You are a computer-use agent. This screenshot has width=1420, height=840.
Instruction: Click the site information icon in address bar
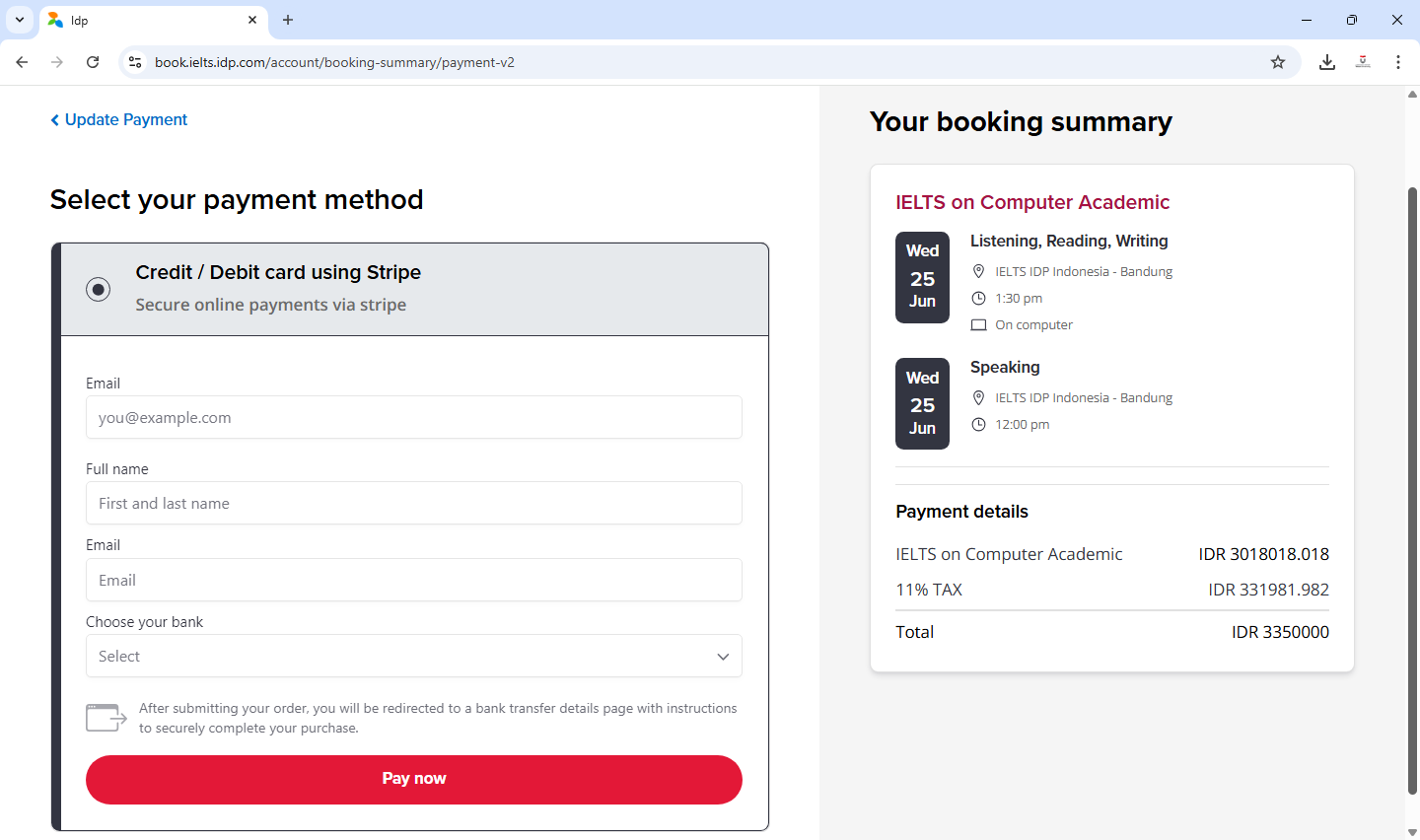[x=135, y=62]
